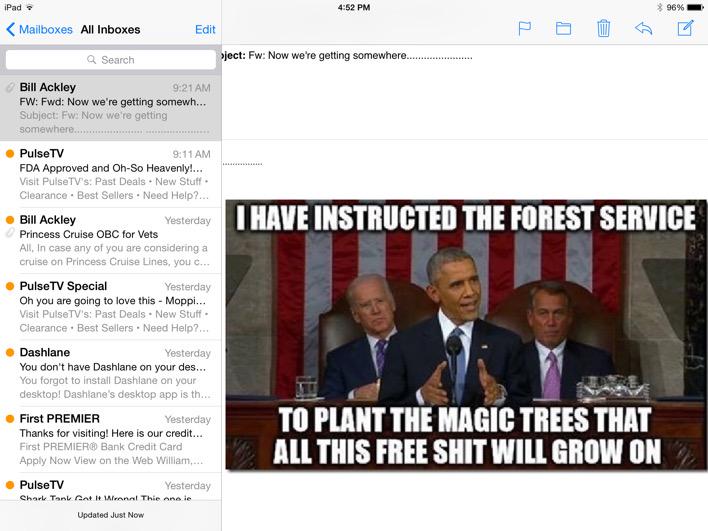This screenshot has width=708, height=531.
Task: Flag the open message using flag icon
Action: (524, 29)
